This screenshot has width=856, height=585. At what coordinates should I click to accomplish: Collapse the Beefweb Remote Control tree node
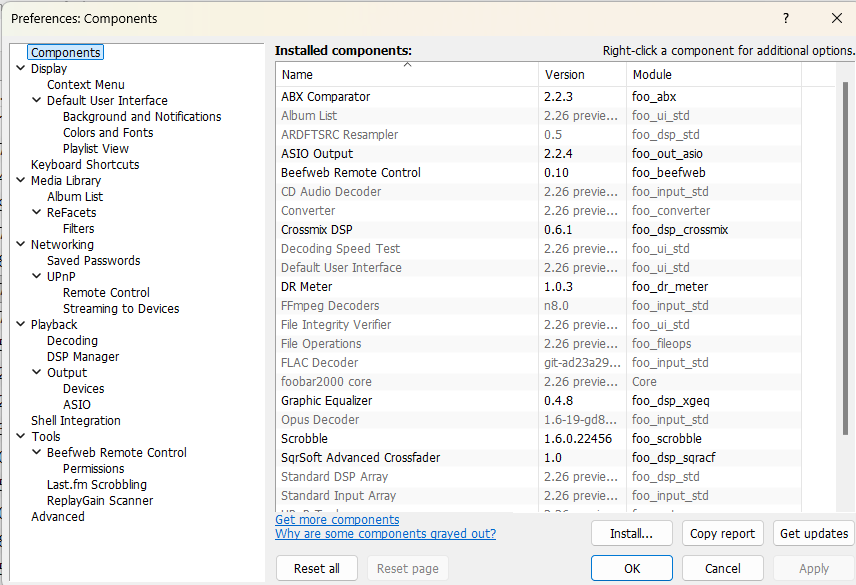coord(37,452)
